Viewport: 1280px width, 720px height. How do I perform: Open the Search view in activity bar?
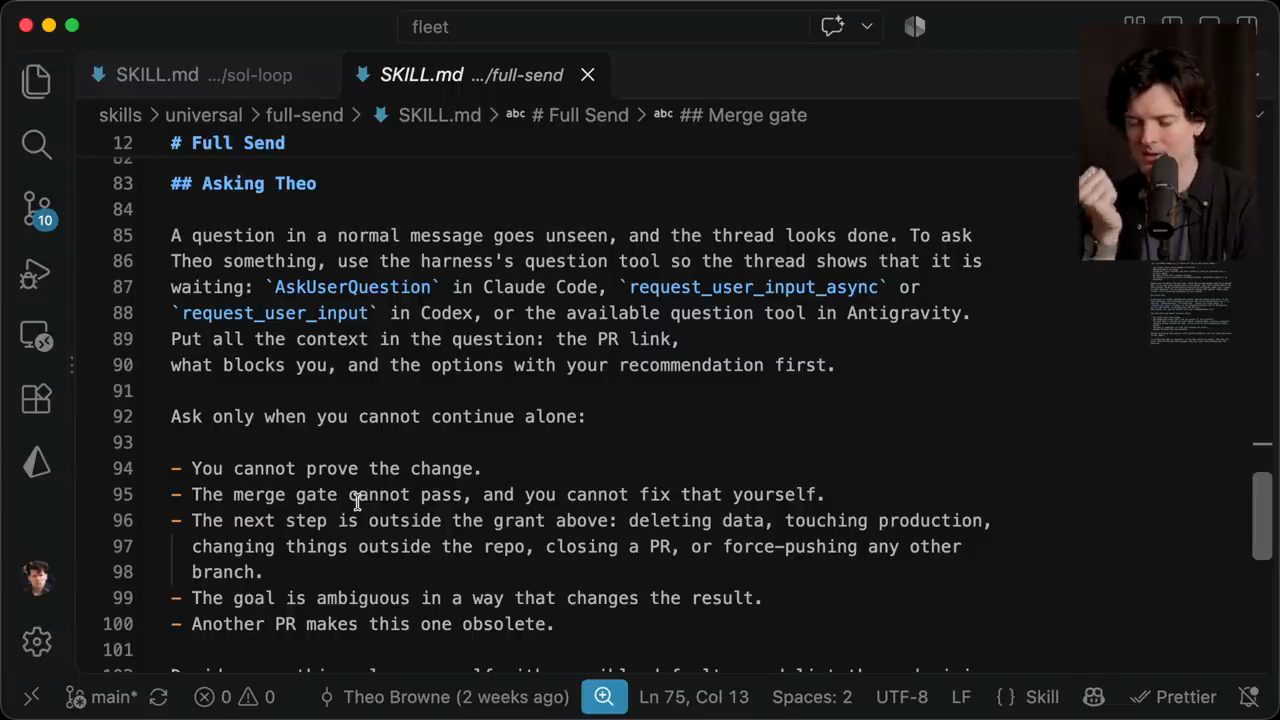36,145
